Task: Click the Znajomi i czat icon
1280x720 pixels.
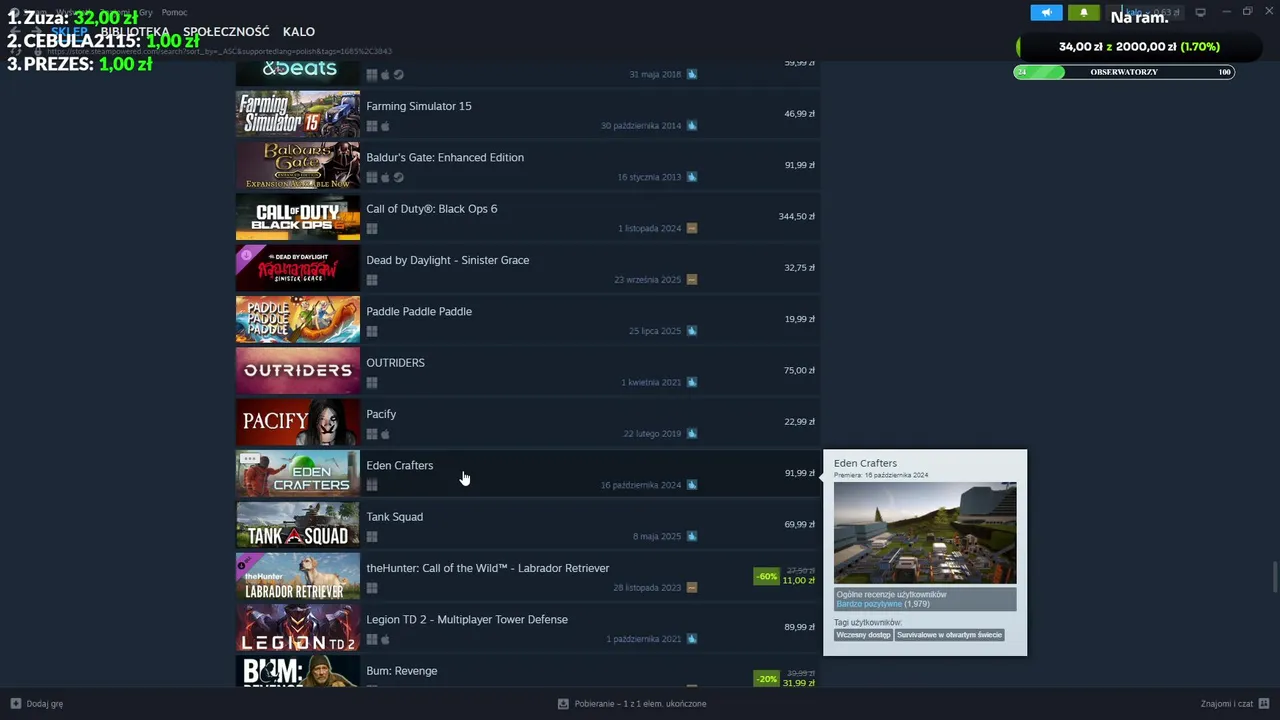Action: click(x=1263, y=704)
